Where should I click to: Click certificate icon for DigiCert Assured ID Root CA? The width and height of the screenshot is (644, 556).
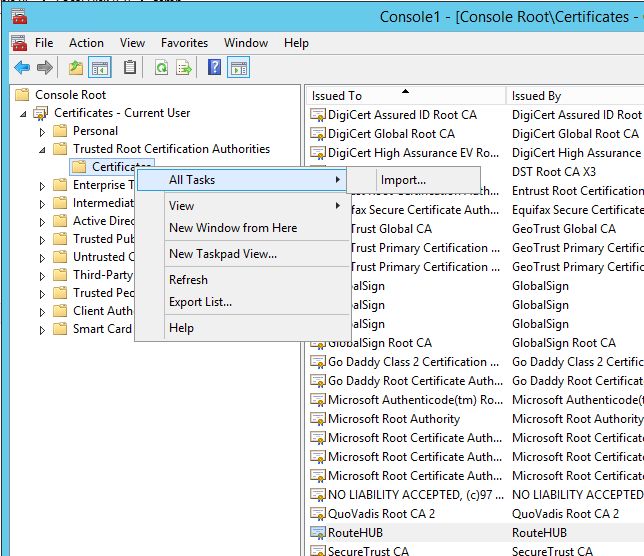point(318,115)
